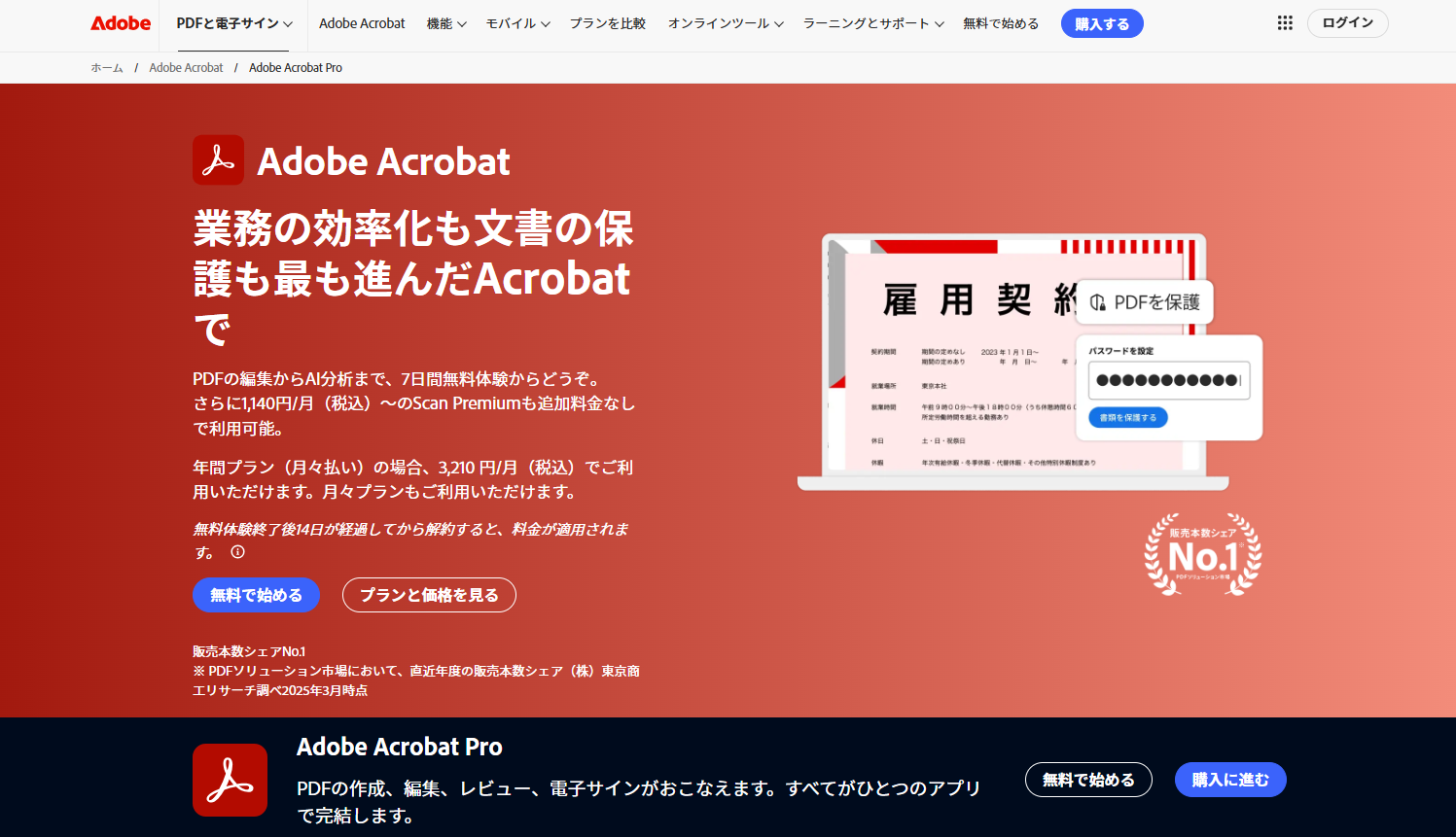Expand the 機能 dropdown menu
The width and height of the screenshot is (1456, 837).
446,23
